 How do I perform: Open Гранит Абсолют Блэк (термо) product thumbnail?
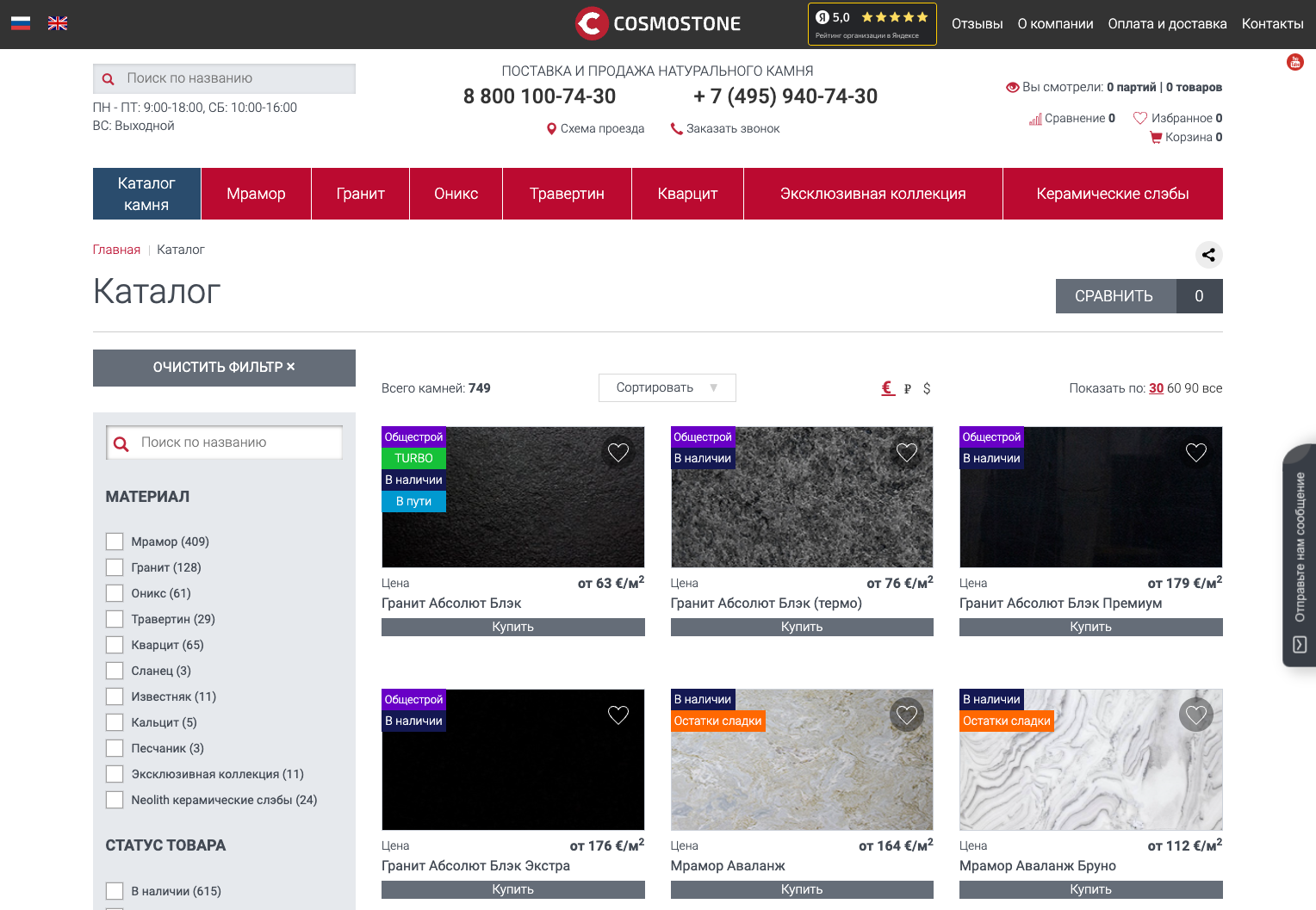[x=801, y=508]
